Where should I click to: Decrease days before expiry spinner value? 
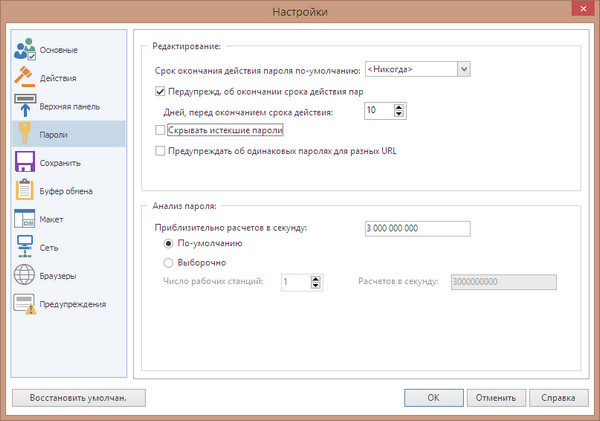tap(399, 115)
